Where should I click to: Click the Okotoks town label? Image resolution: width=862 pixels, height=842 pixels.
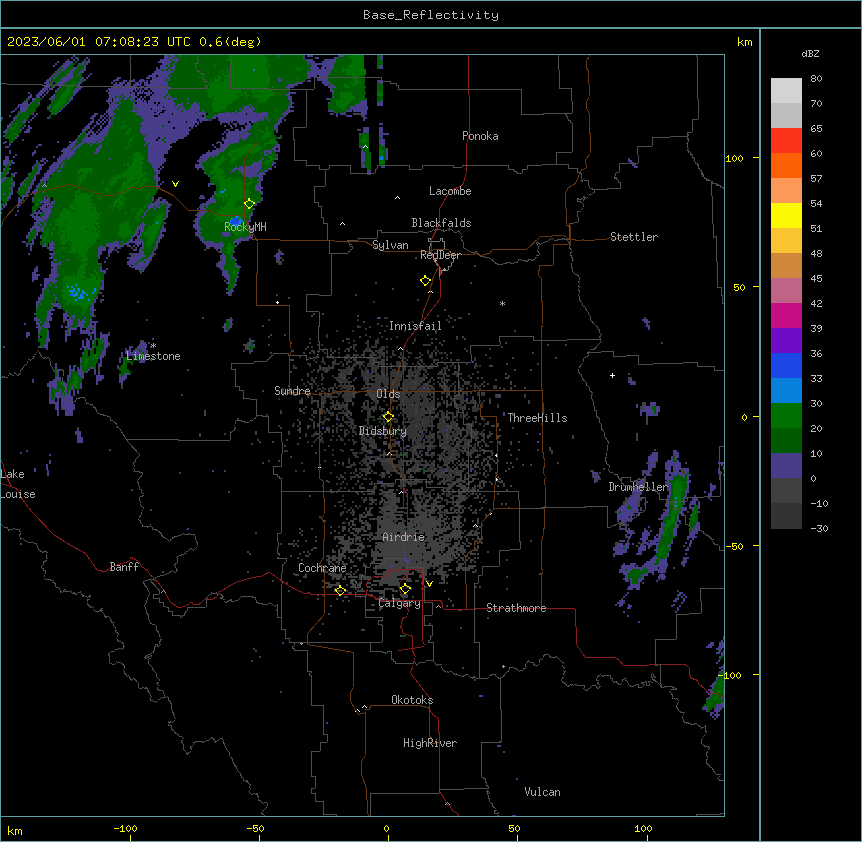pyautogui.click(x=412, y=700)
